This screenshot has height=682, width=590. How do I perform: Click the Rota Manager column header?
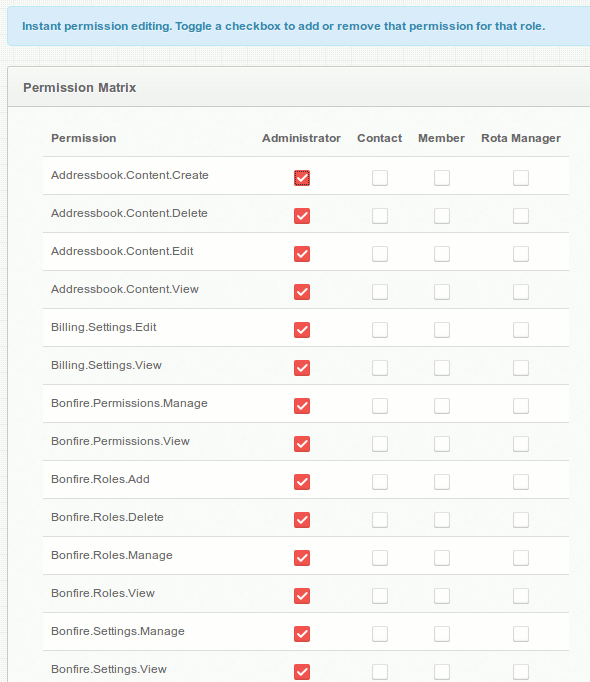tap(521, 138)
